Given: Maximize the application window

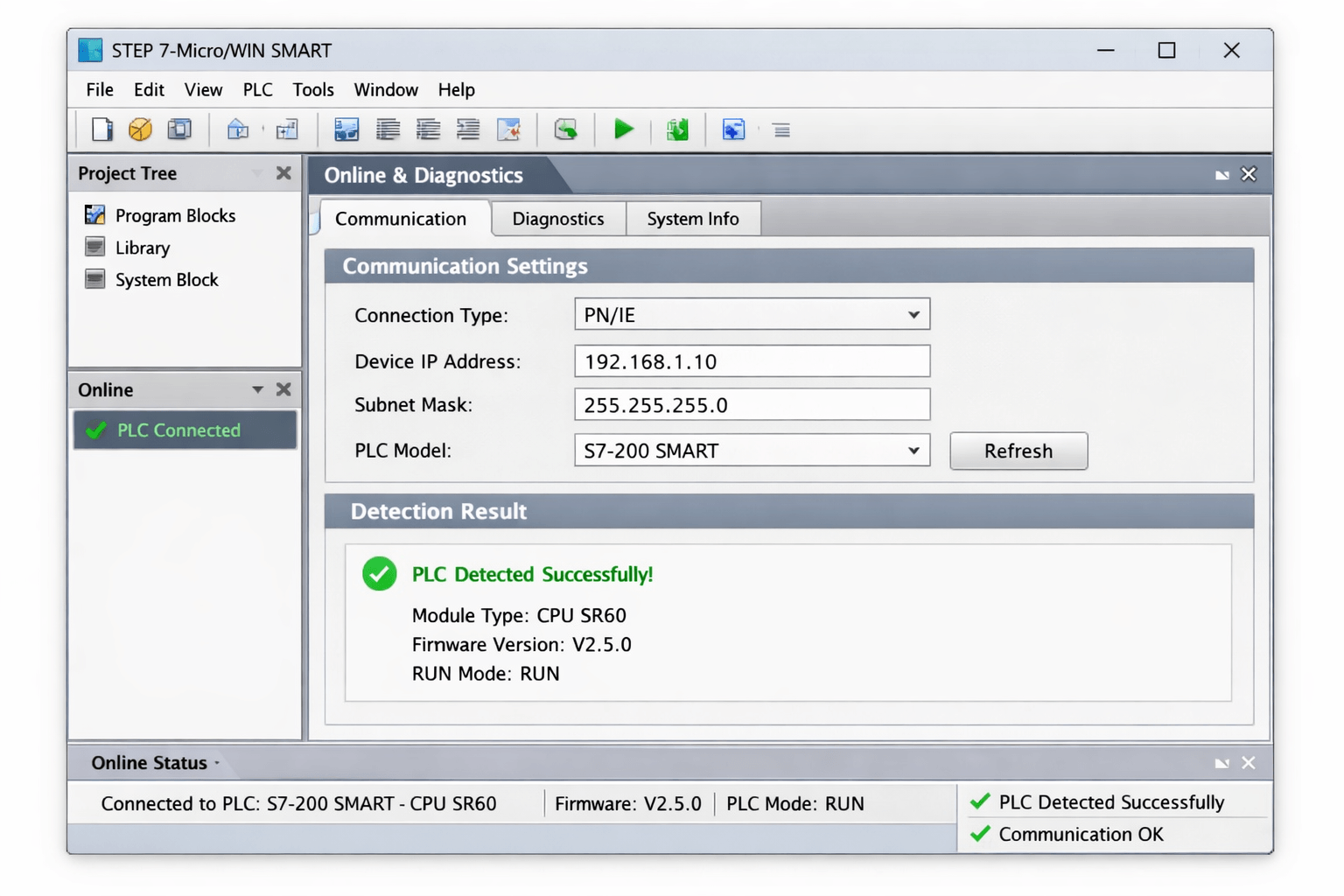Looking at the screenshot, I should (x=1166, y=50).
